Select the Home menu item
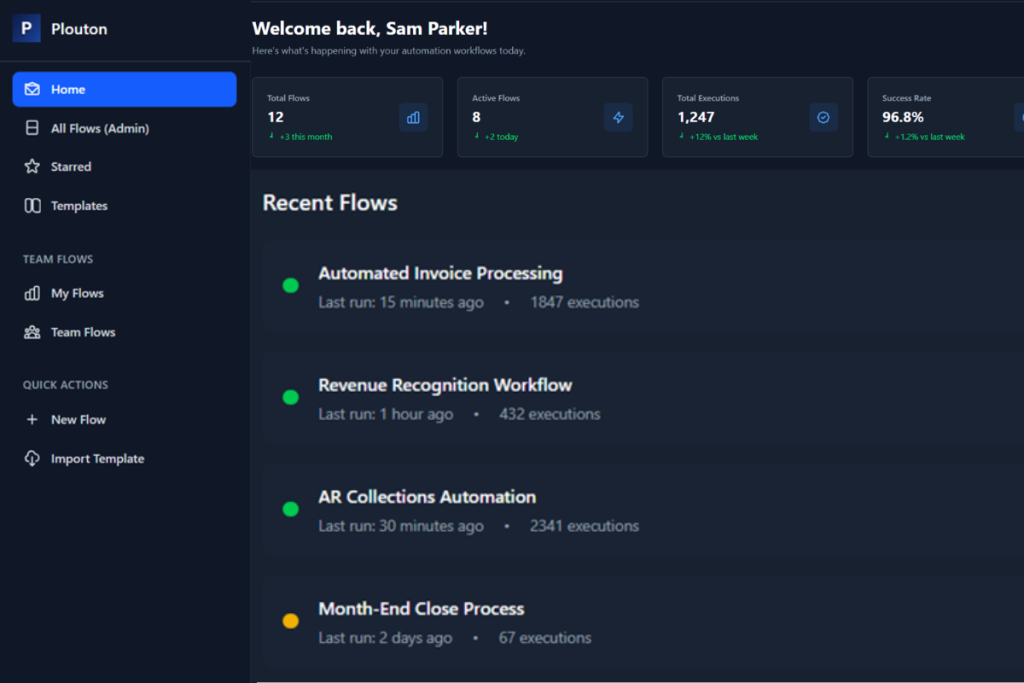 pos(124,89)
